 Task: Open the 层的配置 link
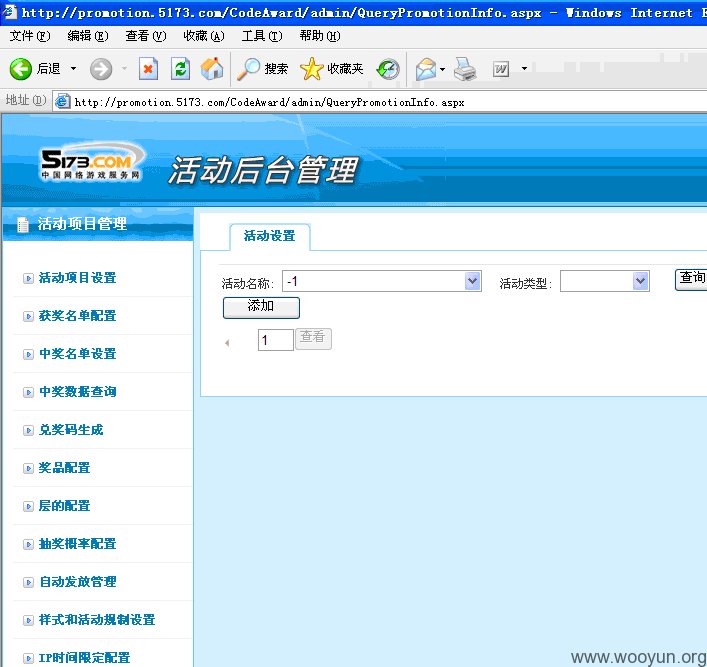[64, 506]
